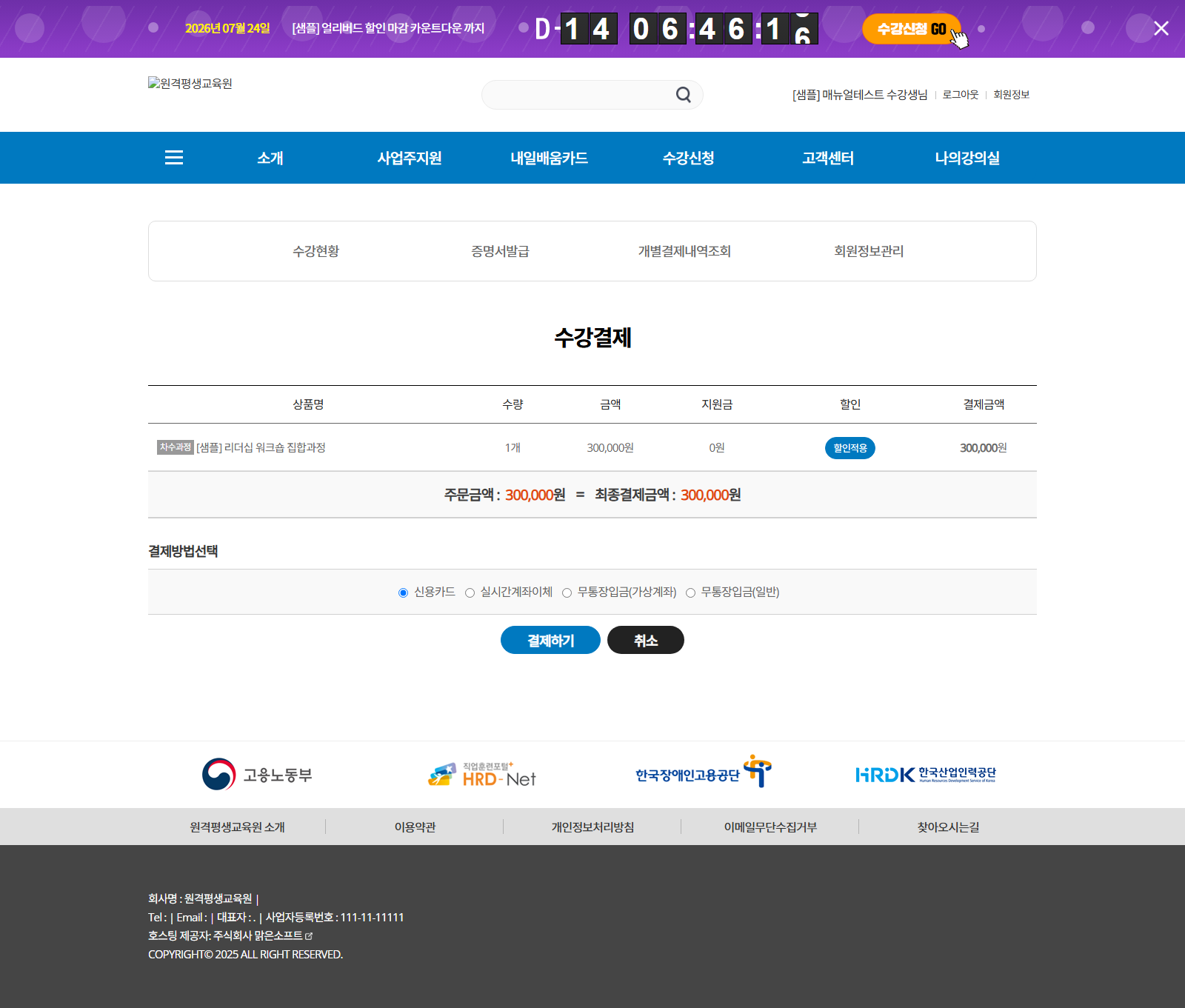Open 원격평생교육원 소개 footer link
This screenshot has width=1185, height=1008.
(x=237, y=827)
